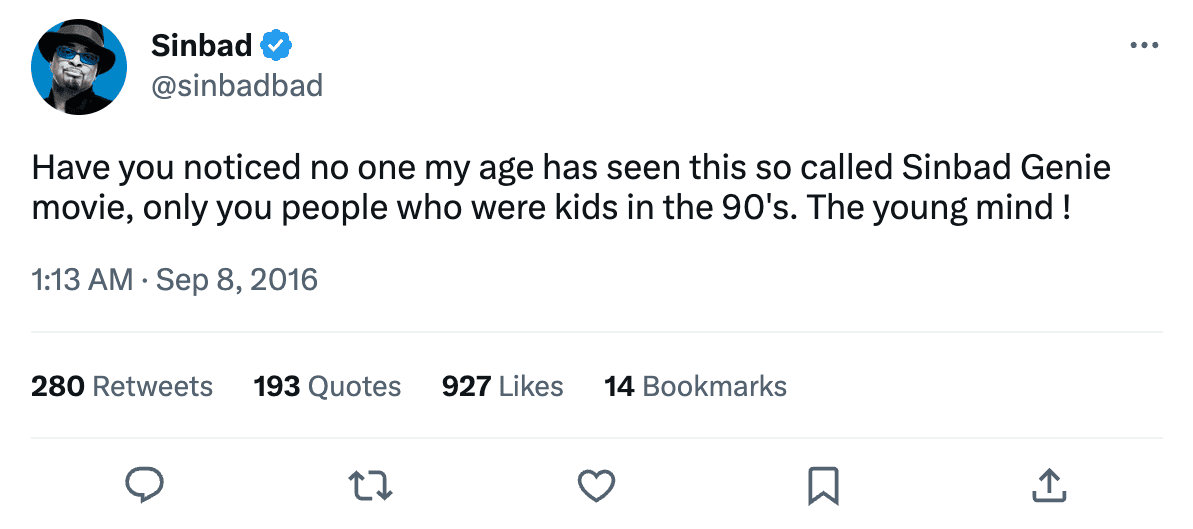Image resolution: width=1193 pixels, height=529 pixels.
Task: Click the retweet arrows icon
Action: [370, 486]
